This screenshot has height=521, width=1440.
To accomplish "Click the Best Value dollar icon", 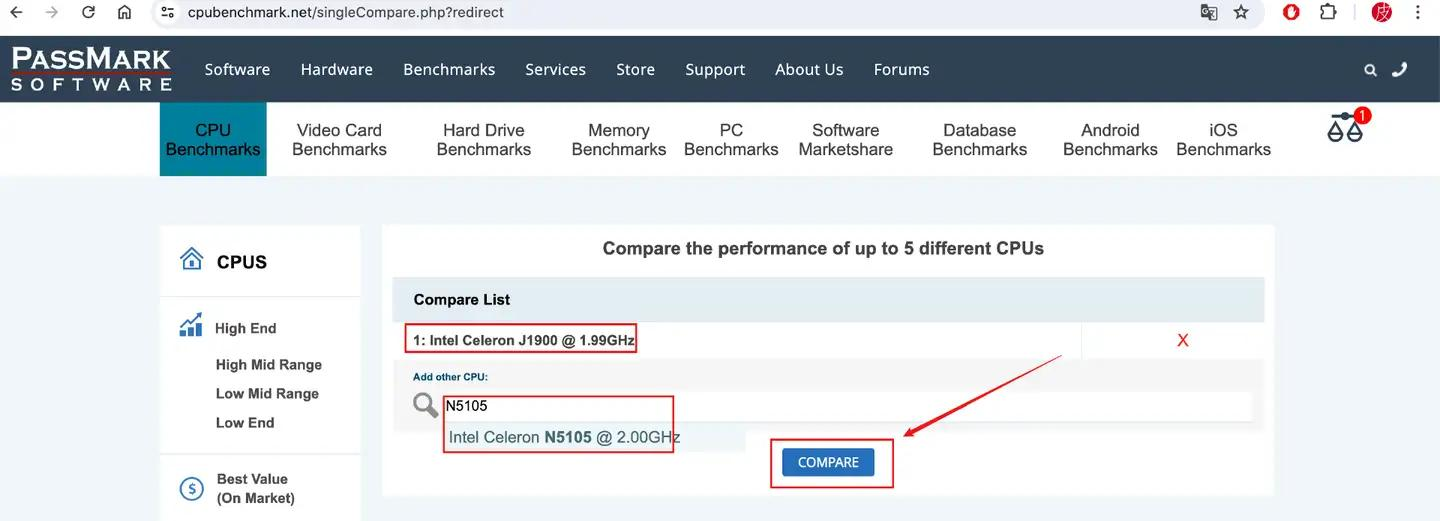I will tap(191, 488).
